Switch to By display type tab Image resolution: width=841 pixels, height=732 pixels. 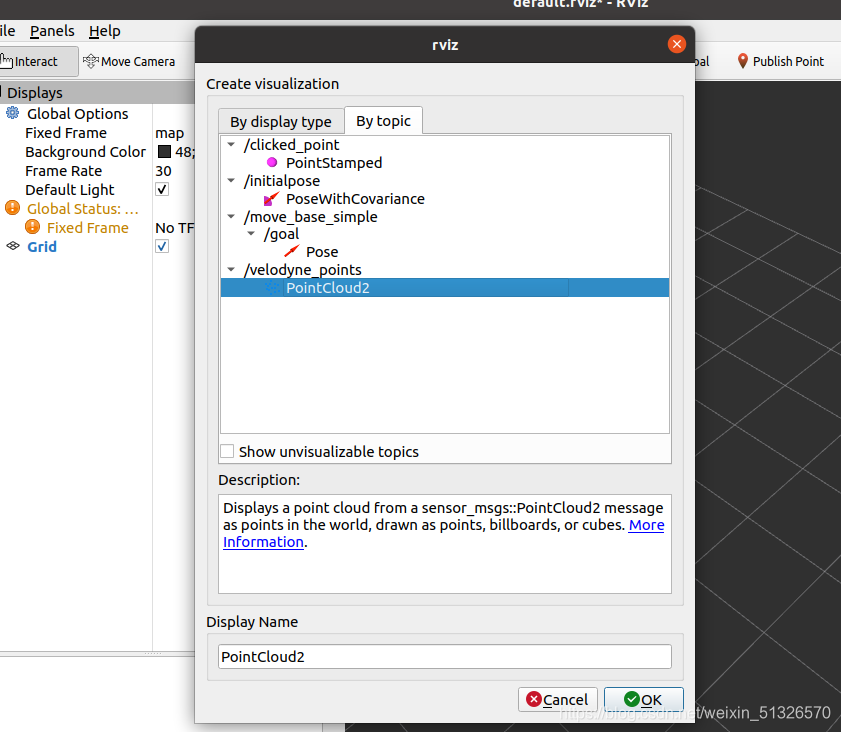click(281, 122)
